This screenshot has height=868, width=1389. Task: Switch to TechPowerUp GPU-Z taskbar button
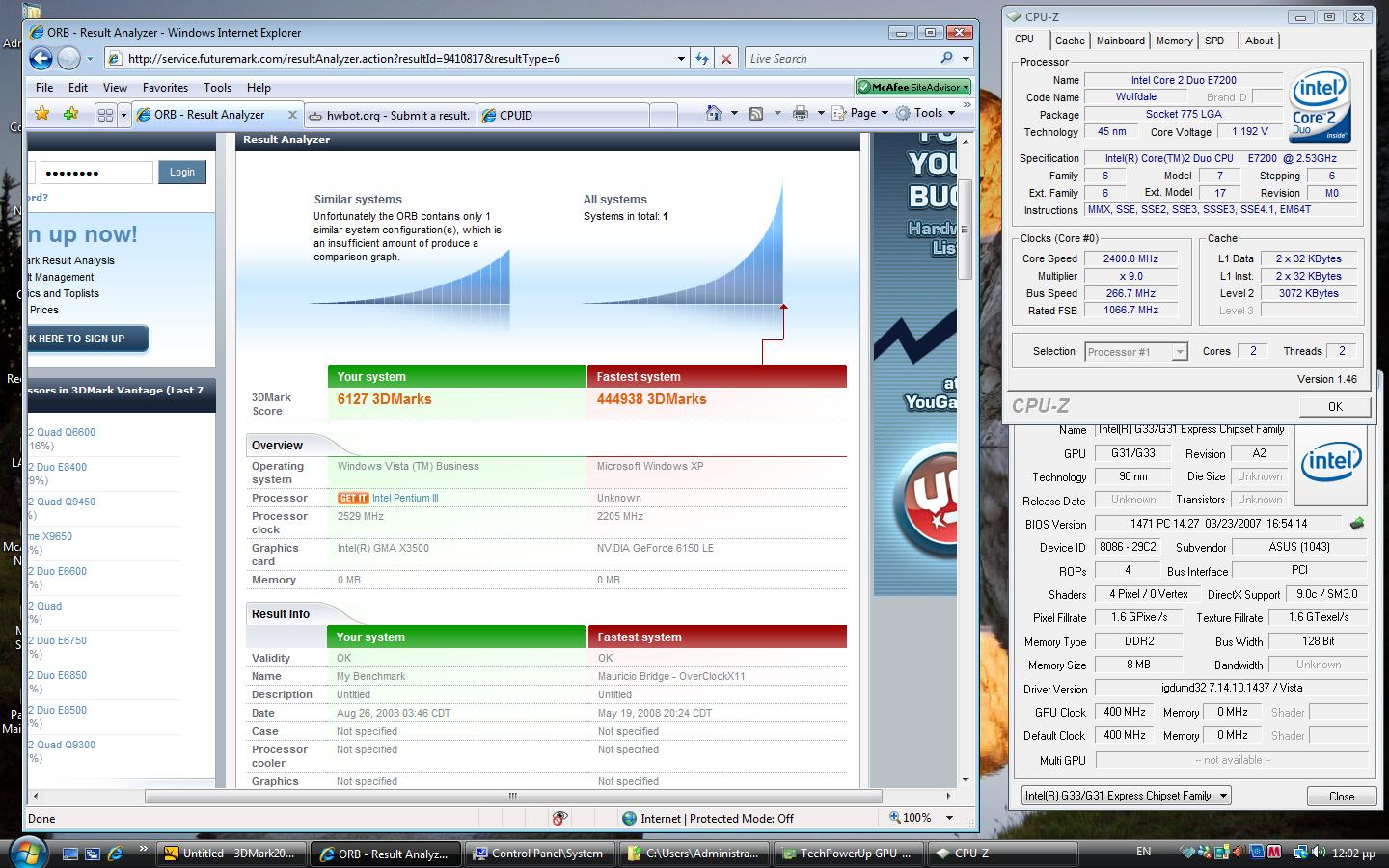[849, 853]
